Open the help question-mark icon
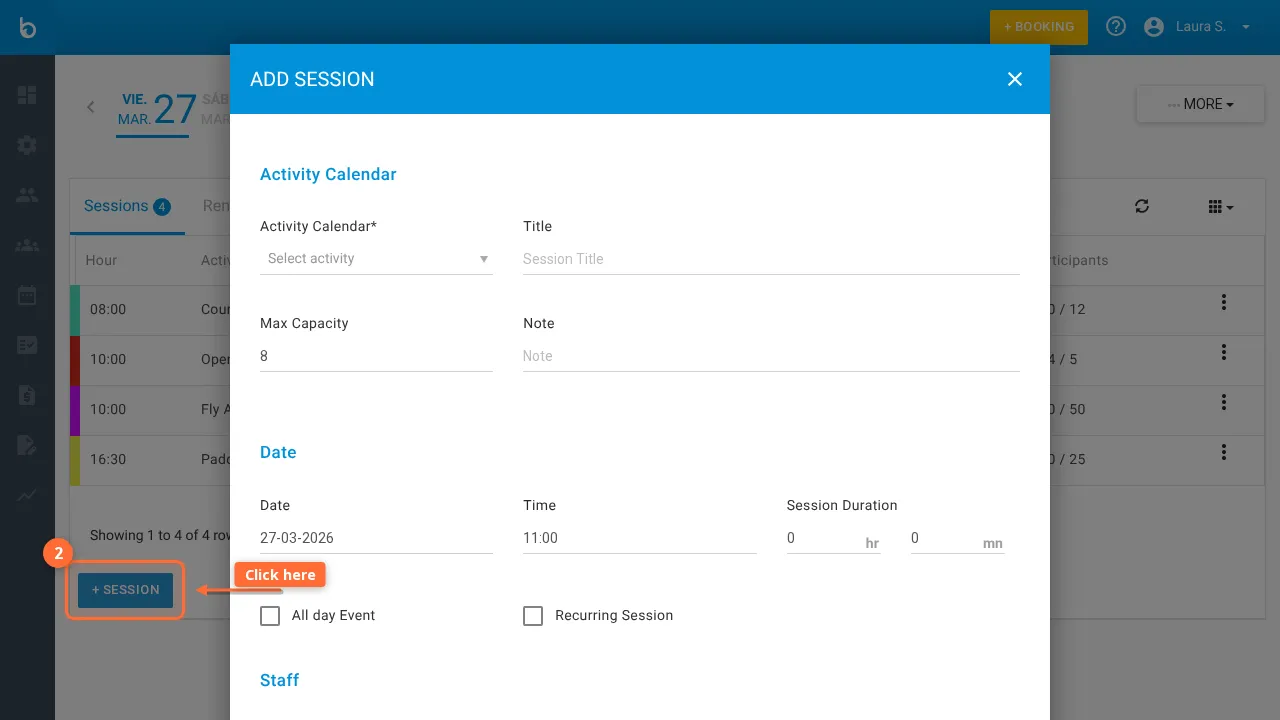Viewport: 1280px width, 720px height. [1116, 26]
